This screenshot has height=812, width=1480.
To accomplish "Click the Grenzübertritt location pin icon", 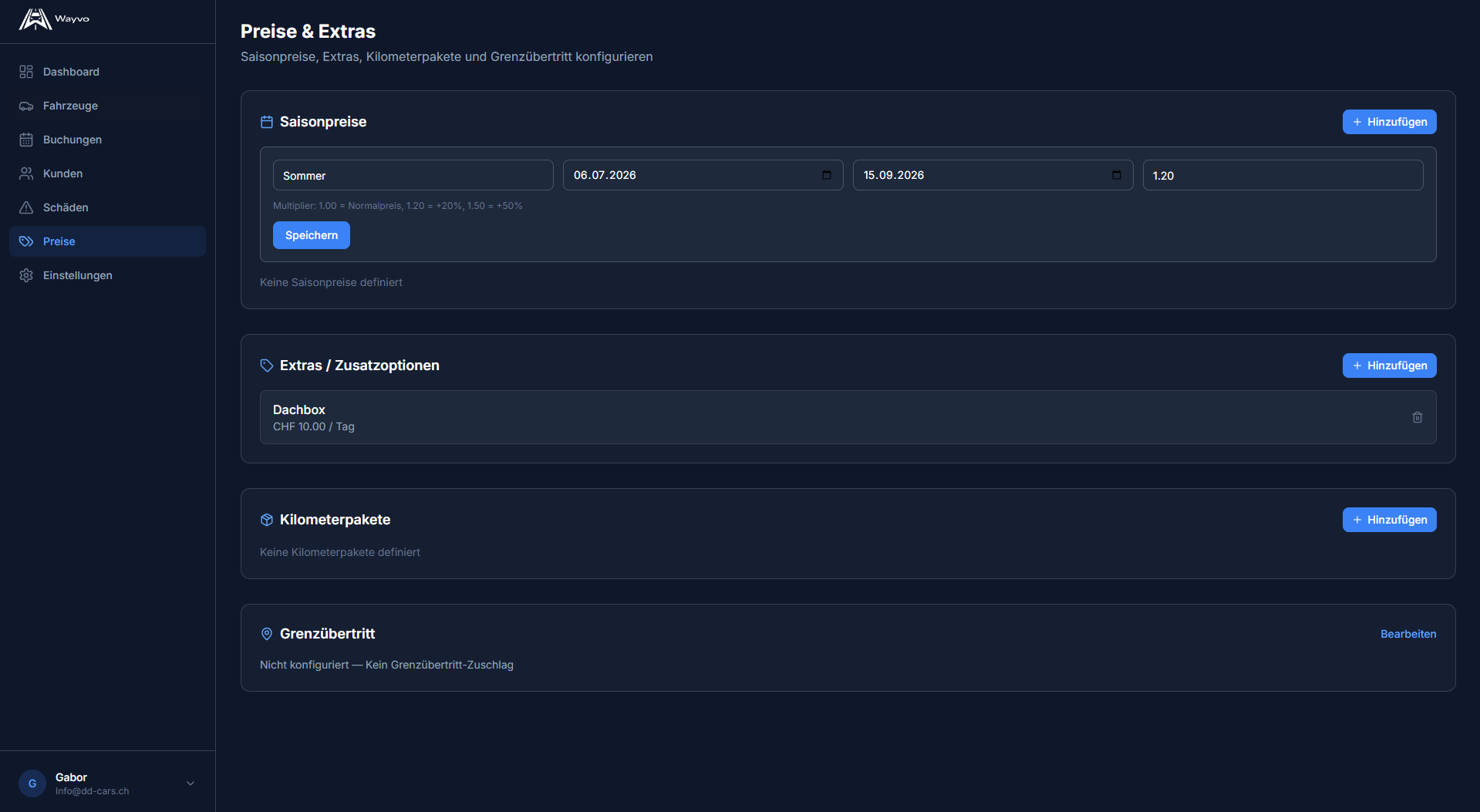I will click(x=267, y=634).
